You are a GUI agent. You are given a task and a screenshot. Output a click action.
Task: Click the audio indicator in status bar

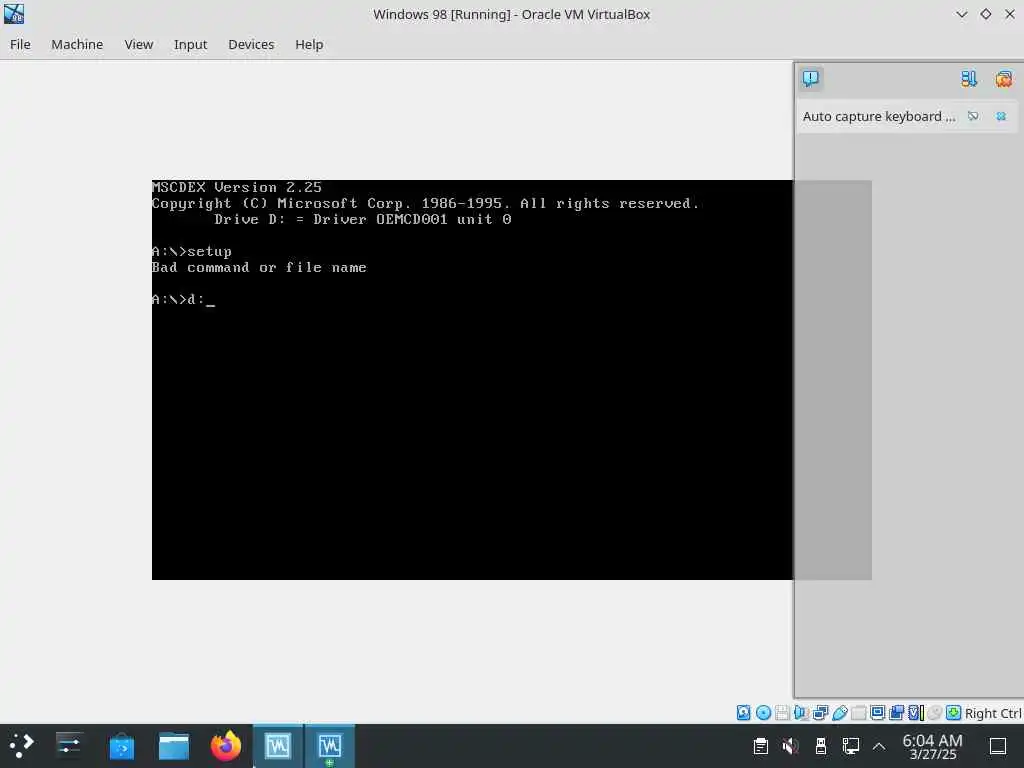[801, 712]
